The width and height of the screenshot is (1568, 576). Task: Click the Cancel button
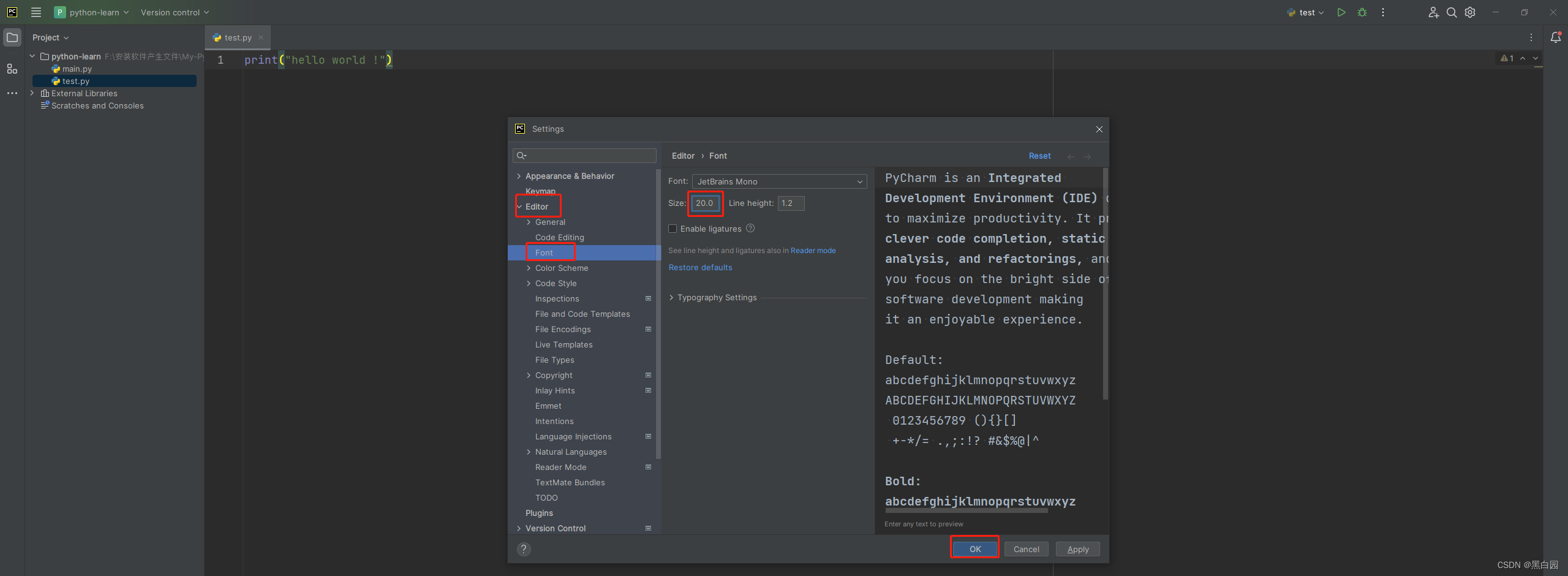(1027, 549)
